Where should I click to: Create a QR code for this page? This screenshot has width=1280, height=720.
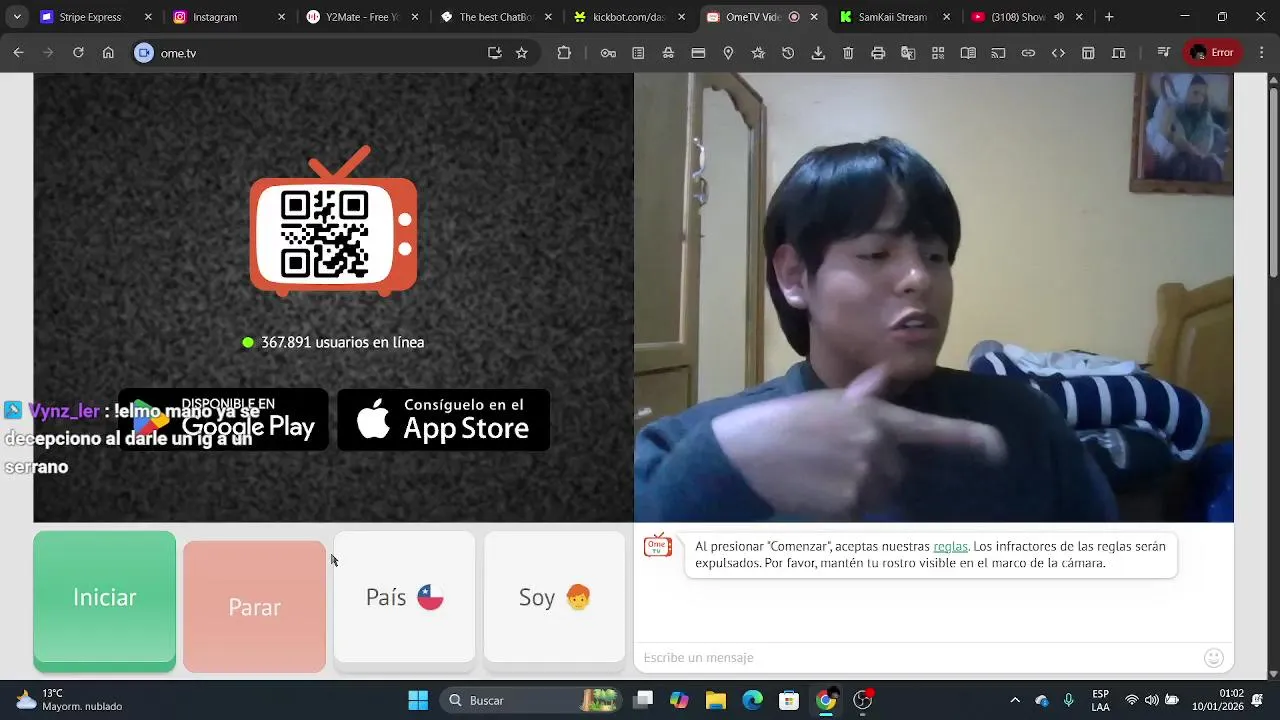(938, 53)
